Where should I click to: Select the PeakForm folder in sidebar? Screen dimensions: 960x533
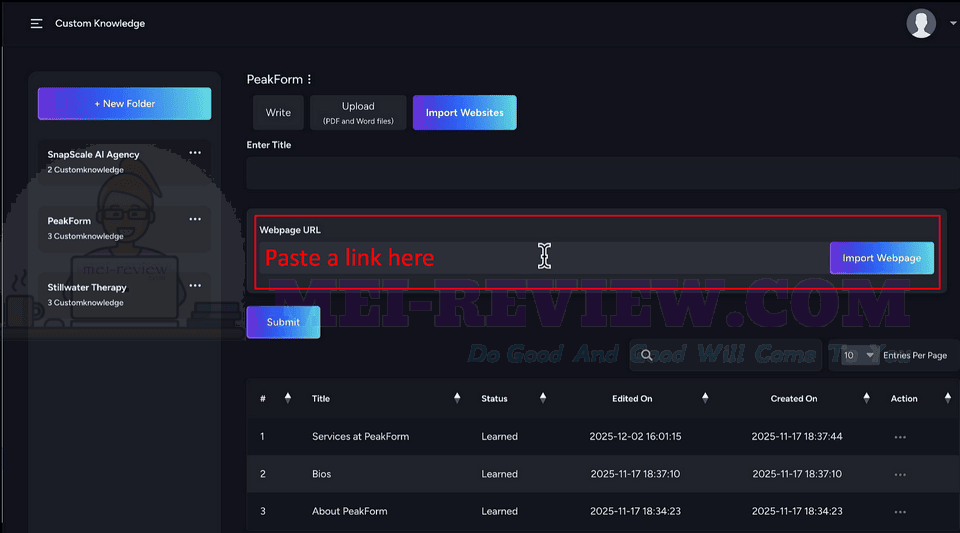pos(124,228)
